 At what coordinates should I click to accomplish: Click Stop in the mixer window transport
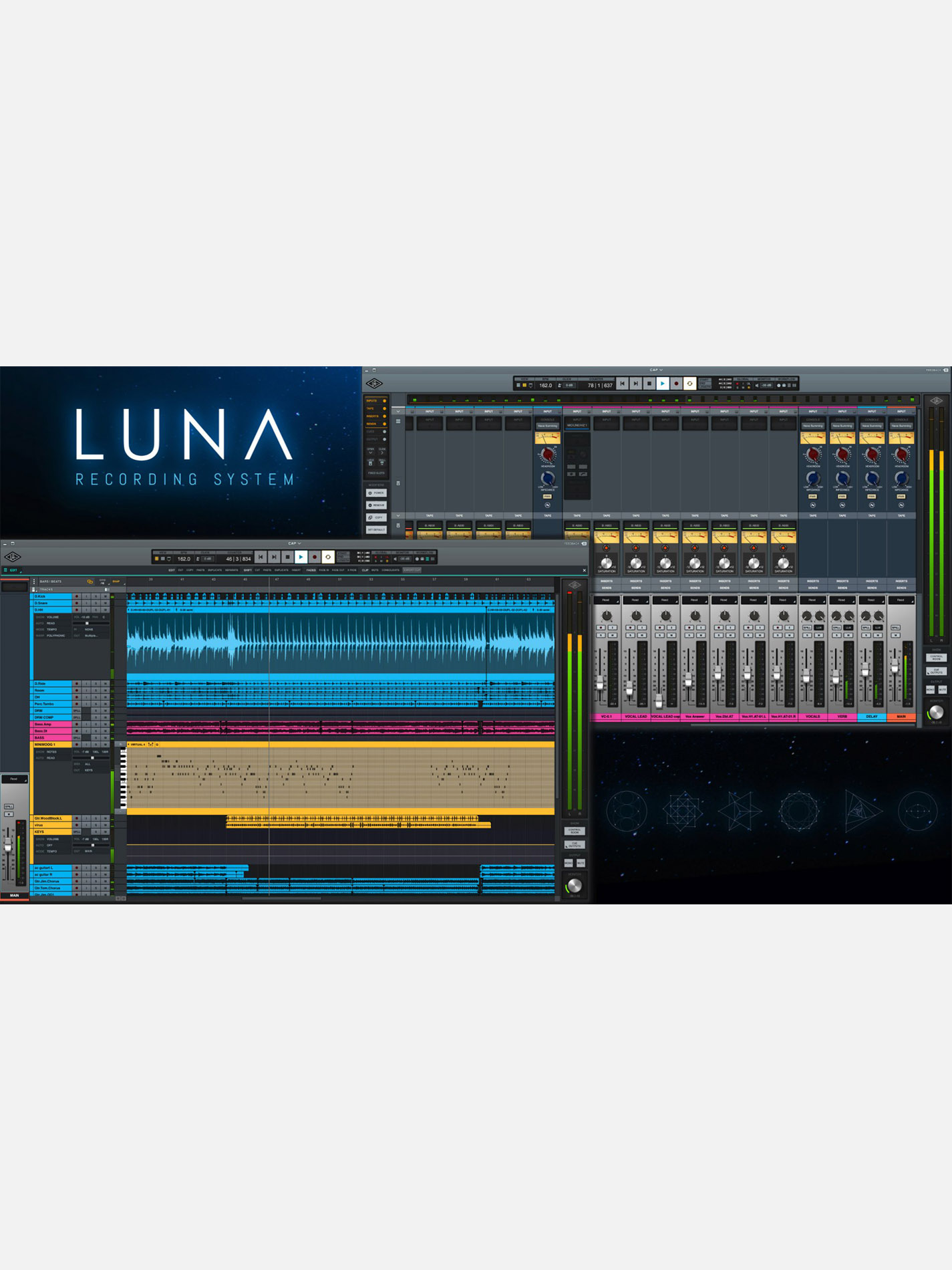click(x=649, y=384)
